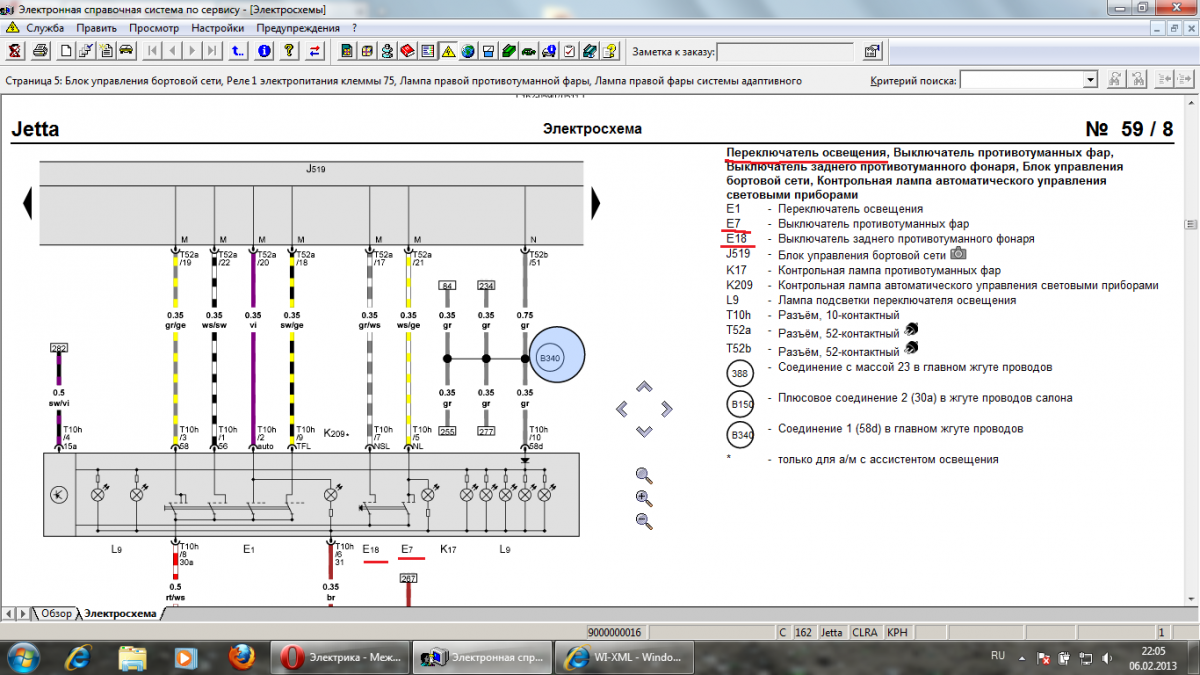
Task: Follow the wire reference box 84
Action: (447, 287)
